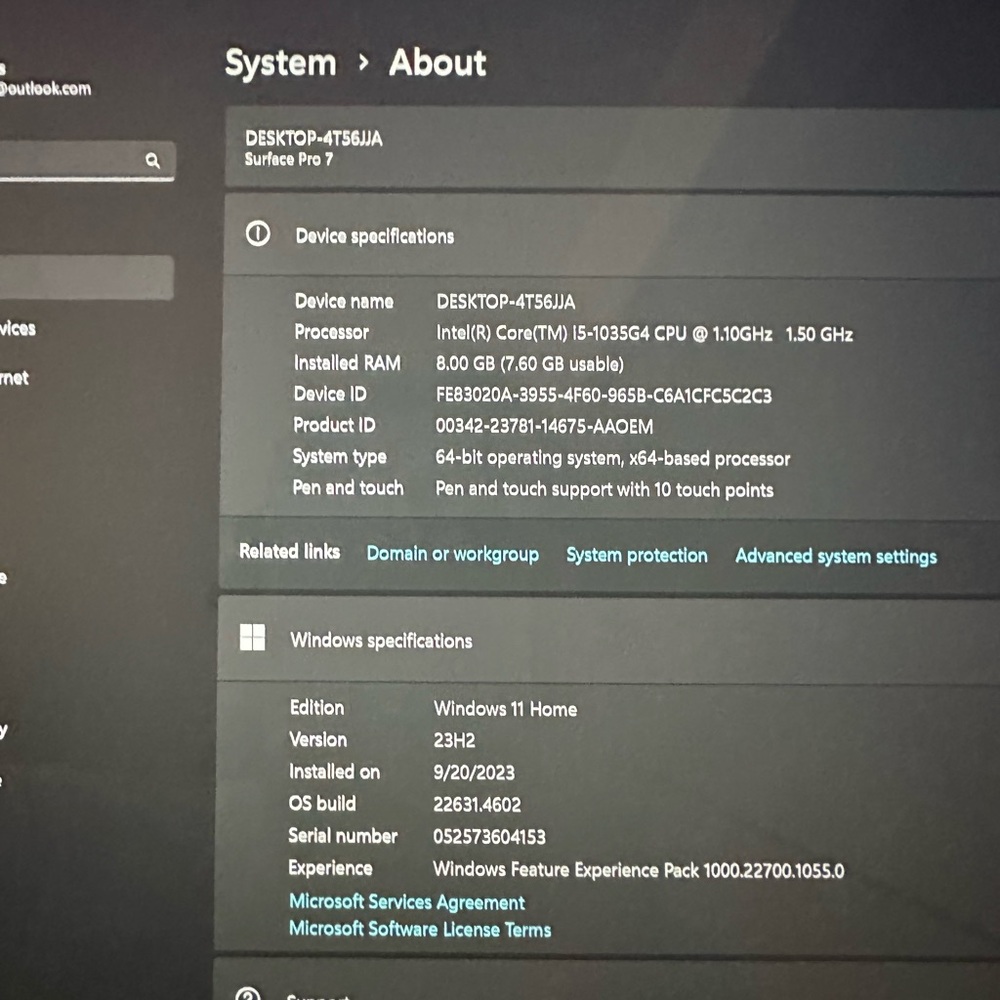Click the Surface Pro 7 model text
This screenshot has width=1000, height=1000.
289,159
